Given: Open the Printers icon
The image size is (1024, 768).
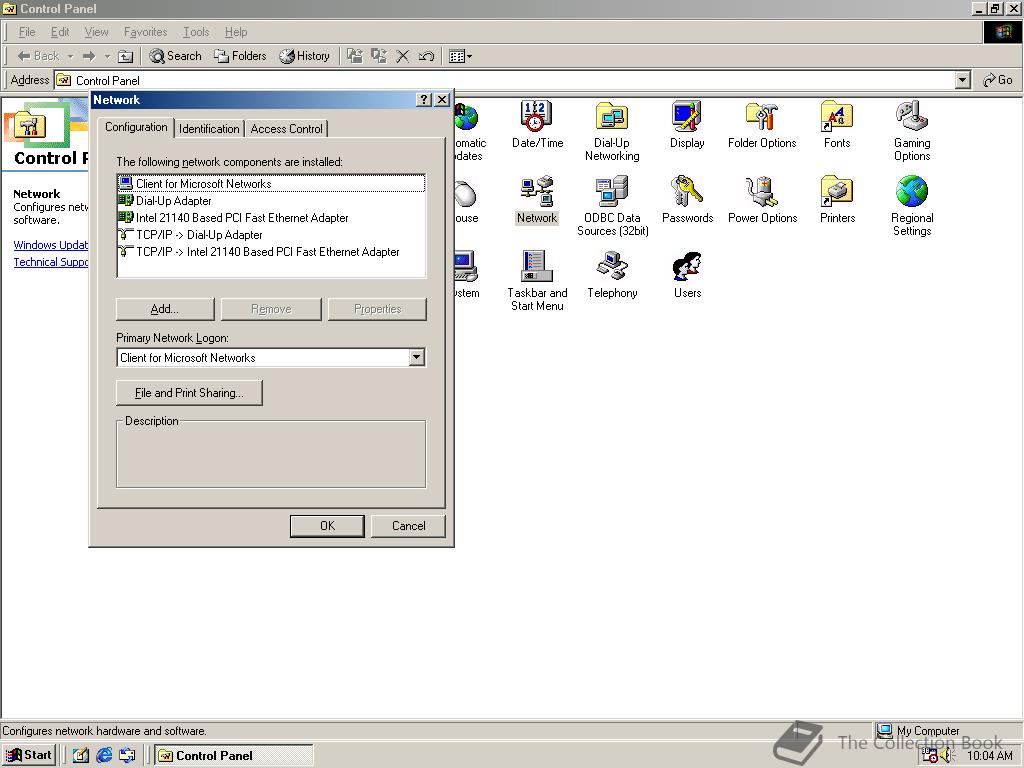Looking at the screenshot, I should (837, 200).
